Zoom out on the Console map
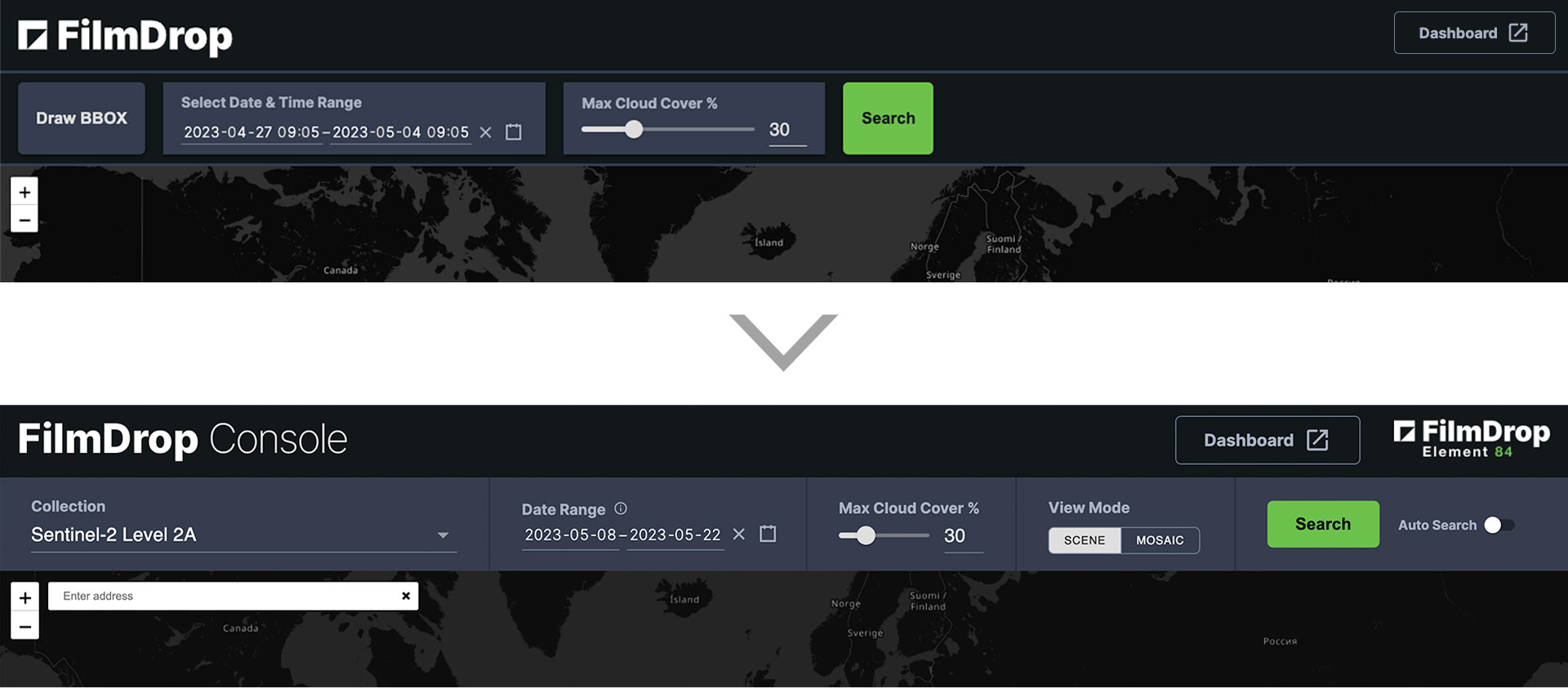 point(24,626)
